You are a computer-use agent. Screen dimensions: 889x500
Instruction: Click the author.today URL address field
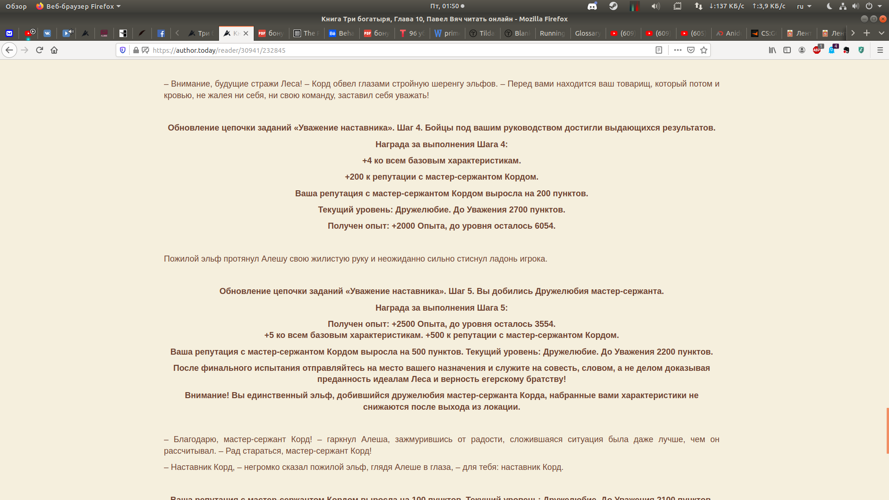tap(400, 50)
